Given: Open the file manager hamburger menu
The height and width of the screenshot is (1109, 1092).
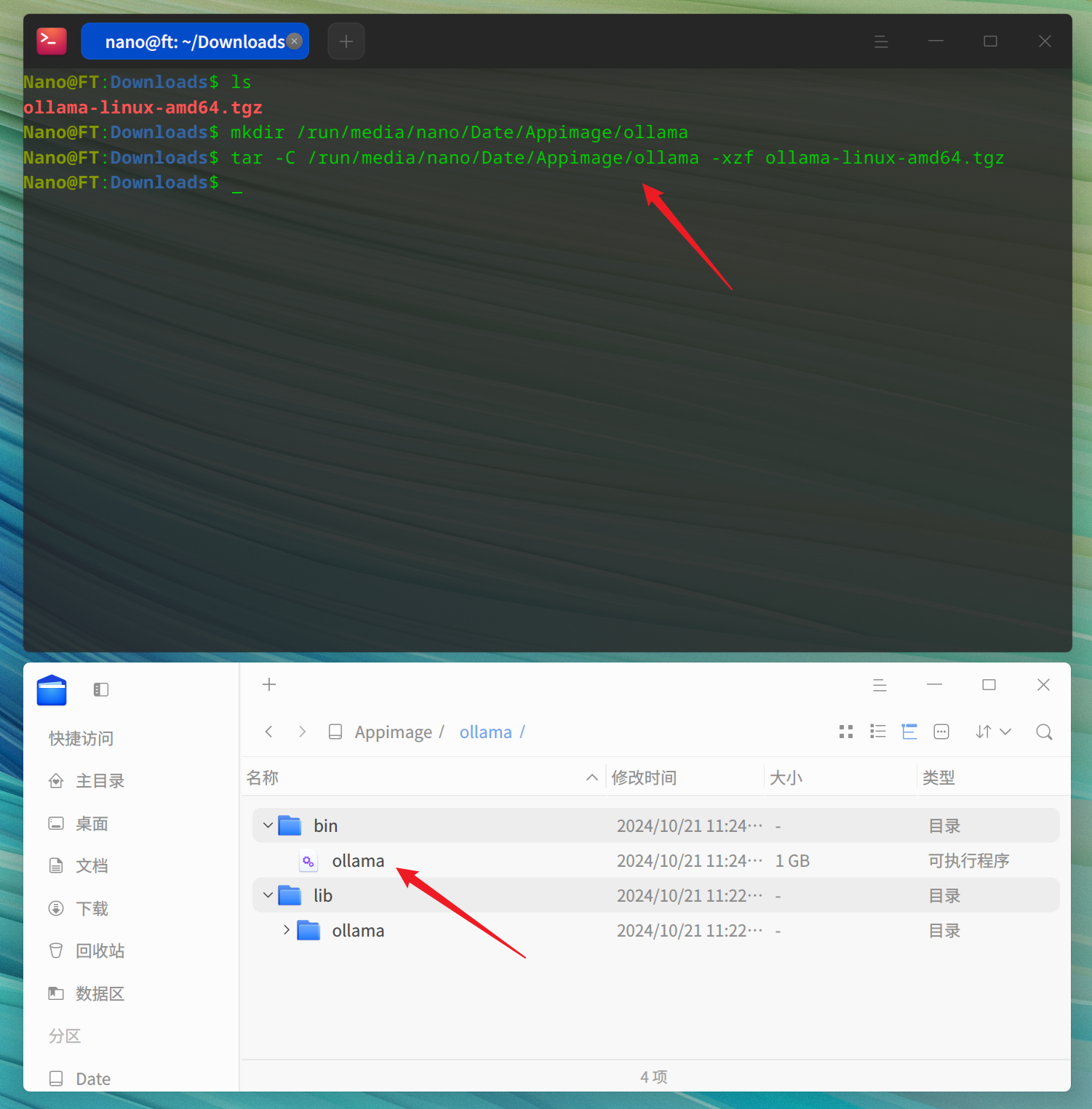Looking at the screenshot, I should pos(880,685).
